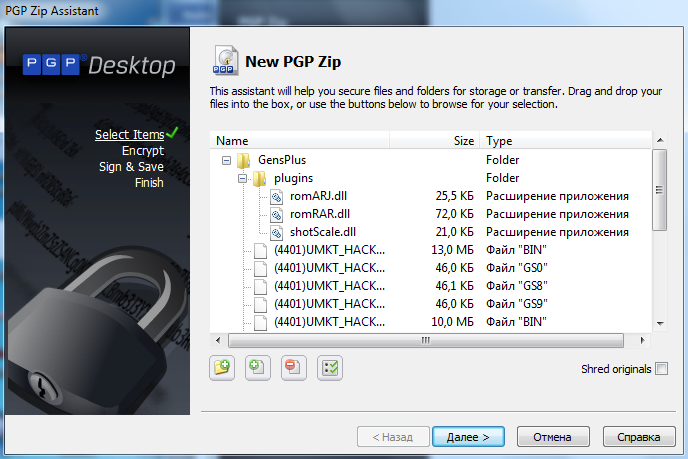Screen dimensions: 688x459
Task: Select the (4401)UMKT_HACK file sized 13,0 МБ
Action: tap(330, 250)
